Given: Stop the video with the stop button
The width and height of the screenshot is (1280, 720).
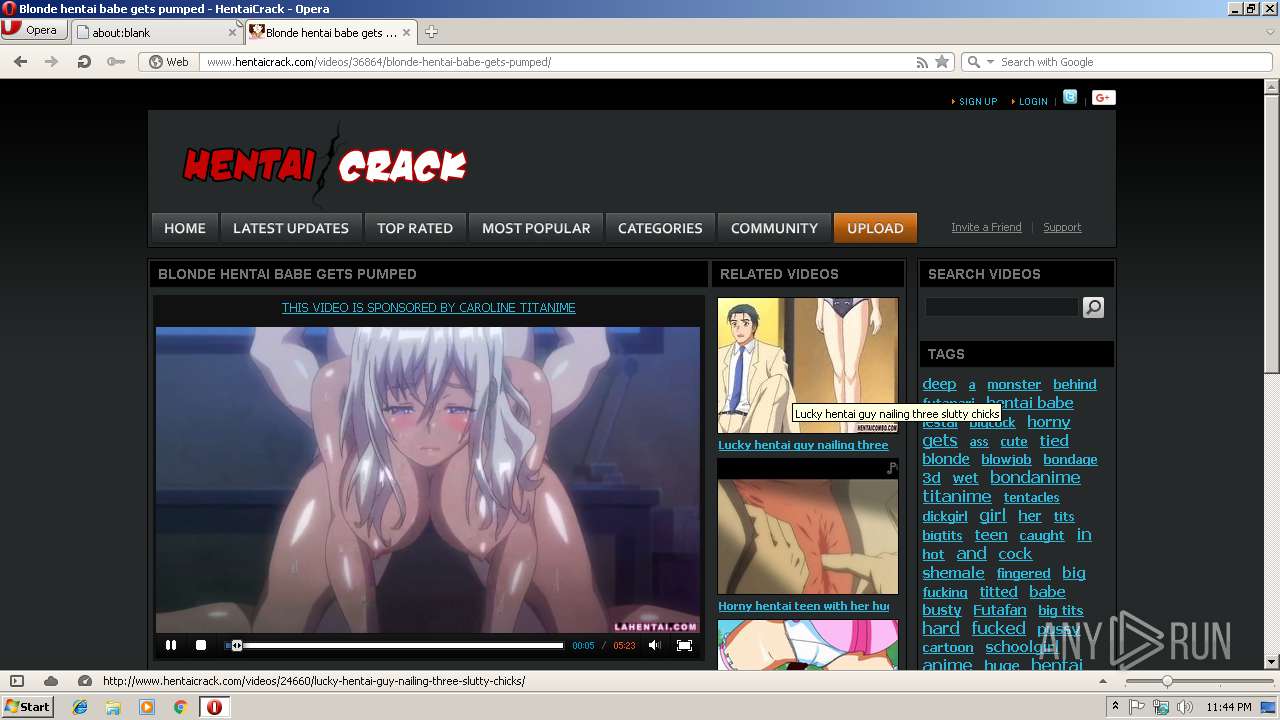Looking at the screenshot, I should tap(201, 645).
